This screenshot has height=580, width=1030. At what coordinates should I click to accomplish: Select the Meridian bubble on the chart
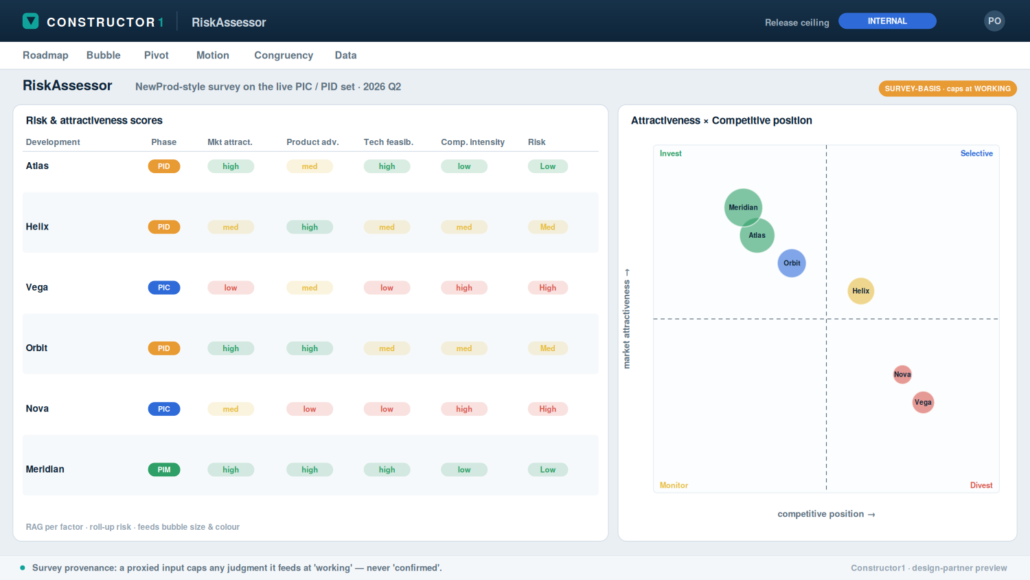(743, 207)
